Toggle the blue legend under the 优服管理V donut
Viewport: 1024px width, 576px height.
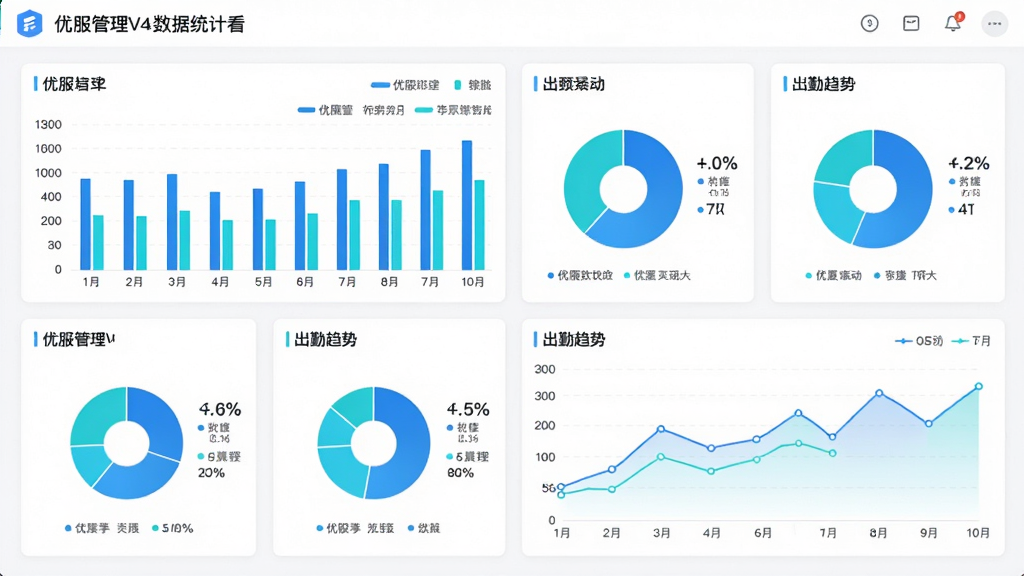coord(102,528)
